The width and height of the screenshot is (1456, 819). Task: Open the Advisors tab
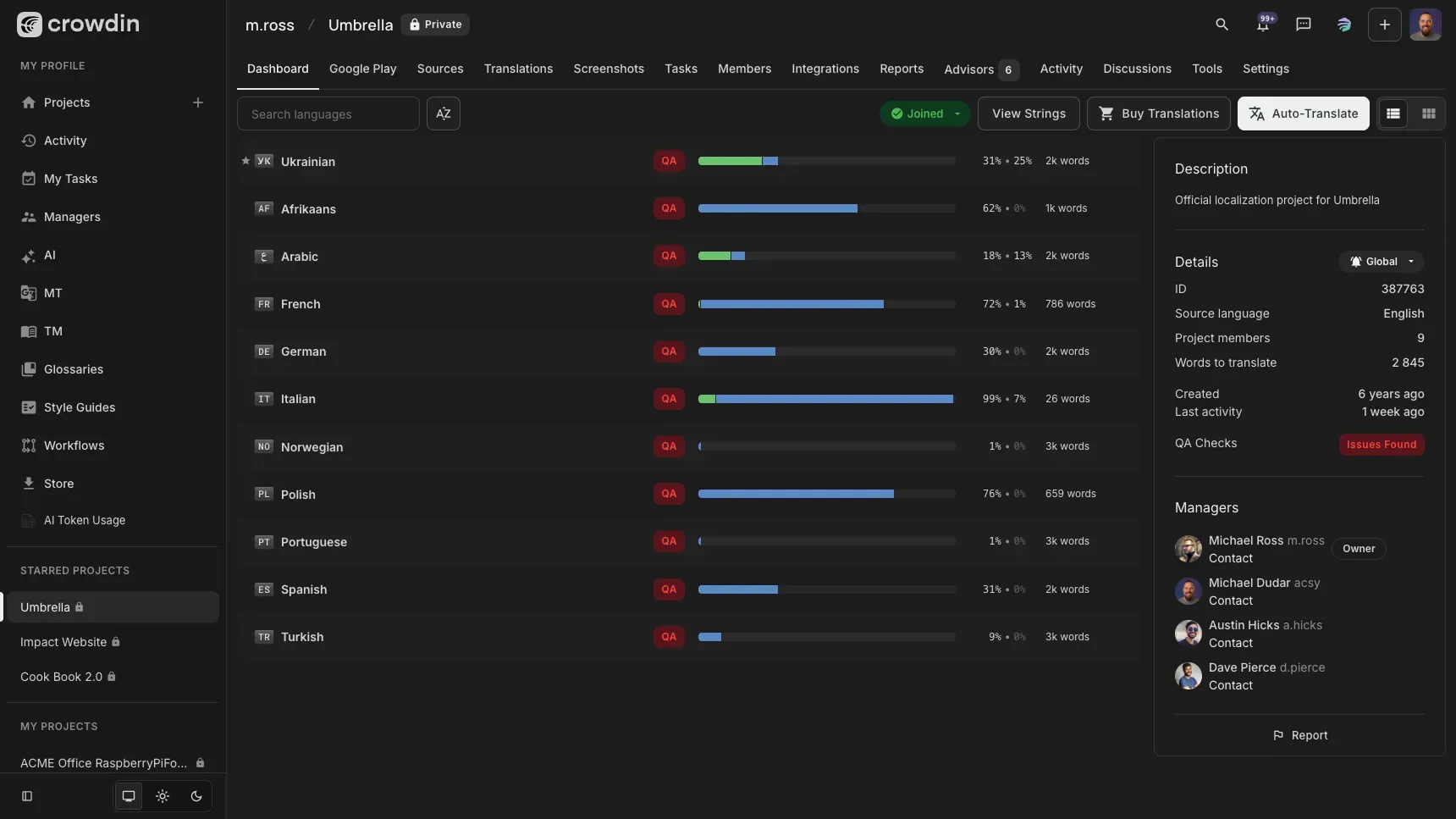tap(981, 69)
